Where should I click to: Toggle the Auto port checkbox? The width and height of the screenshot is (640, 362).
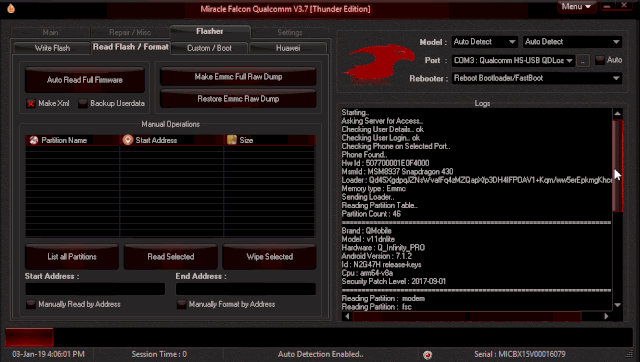point(600,60)
